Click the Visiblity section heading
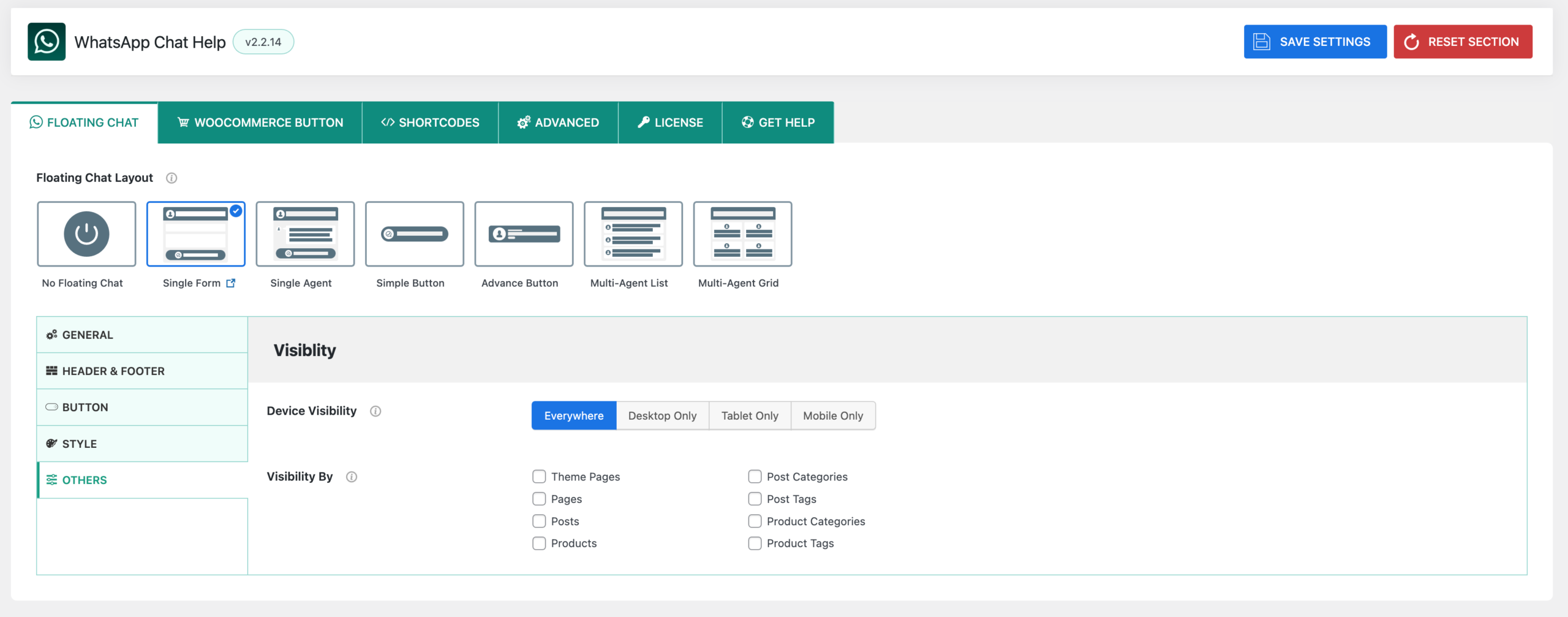 [x=304, y=350]
